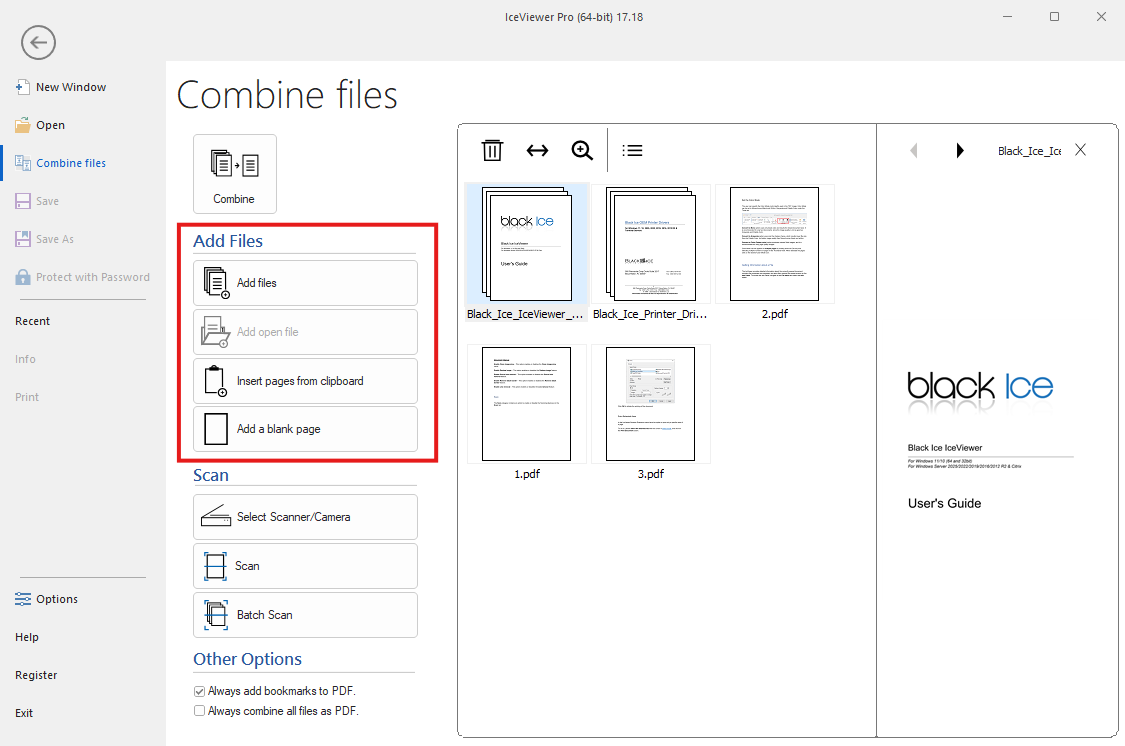The image size is (1125, 746).
Task: Click the blank page icon
Action: pyautogui.click(x=215, y=429)
